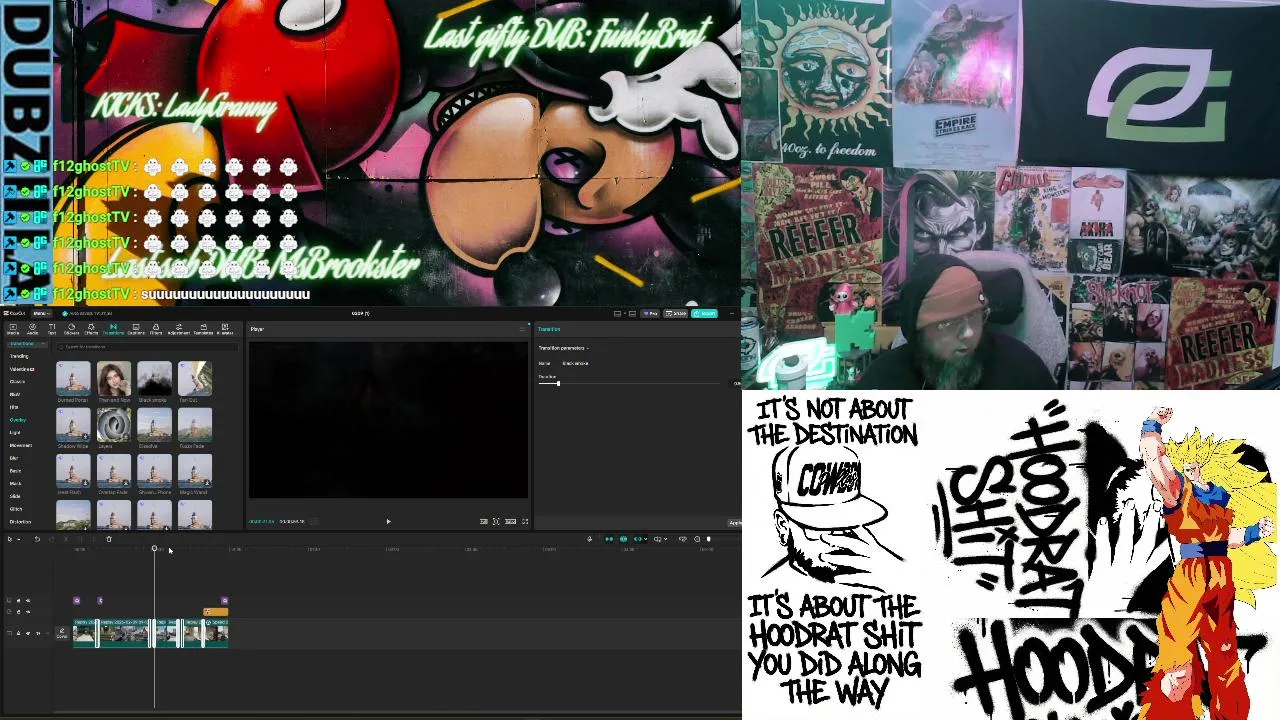
Task: Select the Slide transitions category
Action: [x=15, y=496]
